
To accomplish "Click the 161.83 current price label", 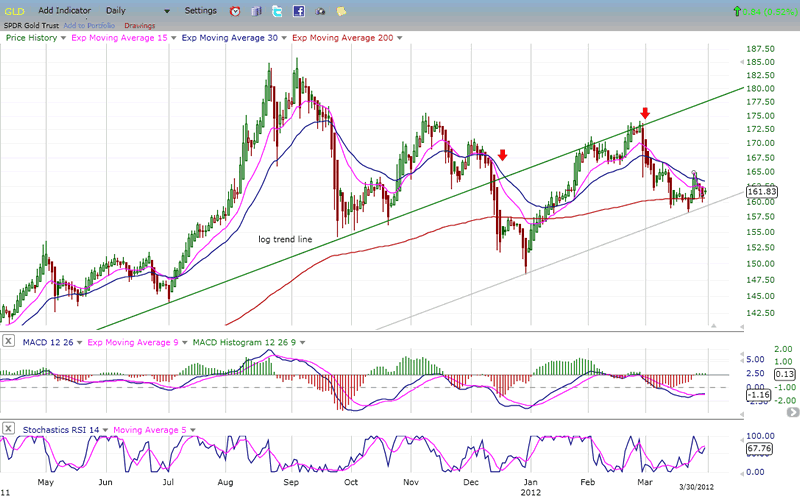I will point(762,192).
